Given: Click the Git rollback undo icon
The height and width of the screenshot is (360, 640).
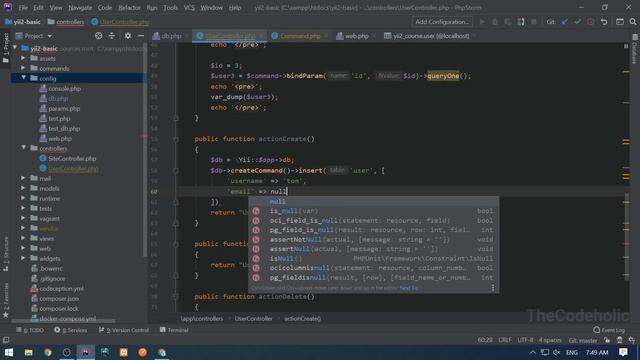Looking at the screenshot, I should 604,22.
